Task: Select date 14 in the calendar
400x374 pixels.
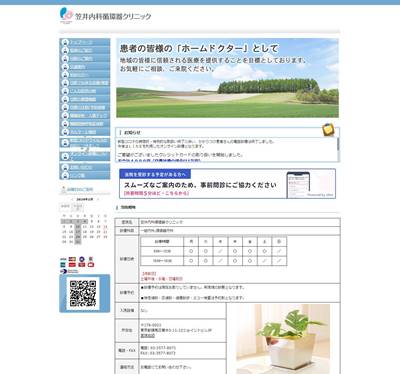Action: click(105, 226)
